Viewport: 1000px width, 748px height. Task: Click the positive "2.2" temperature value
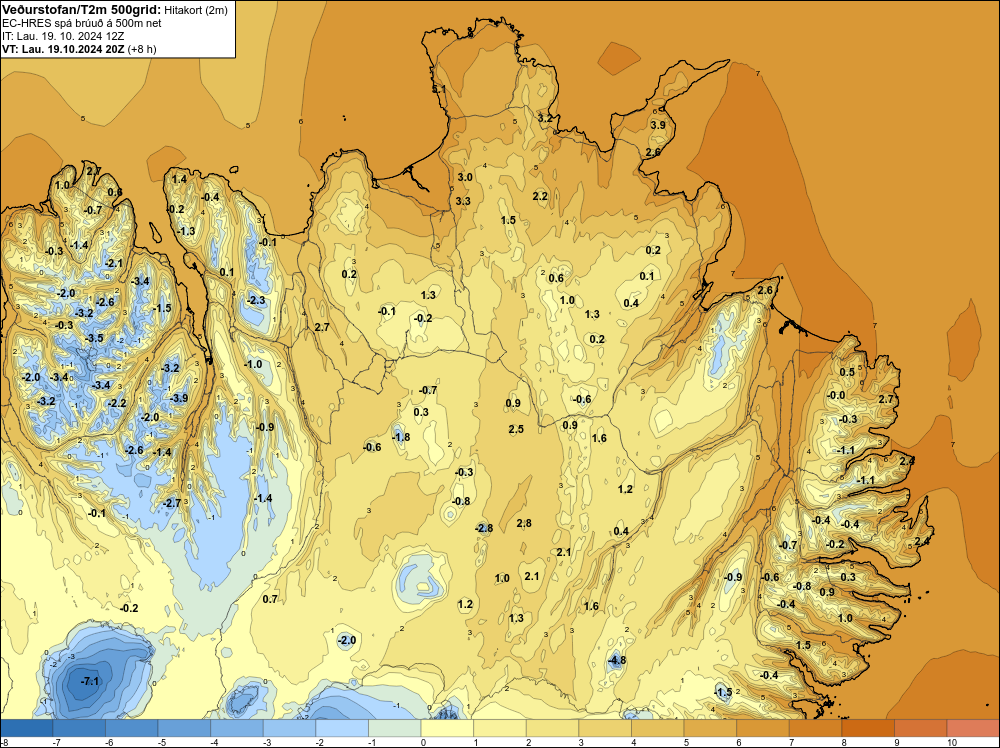tap(540, 196)
